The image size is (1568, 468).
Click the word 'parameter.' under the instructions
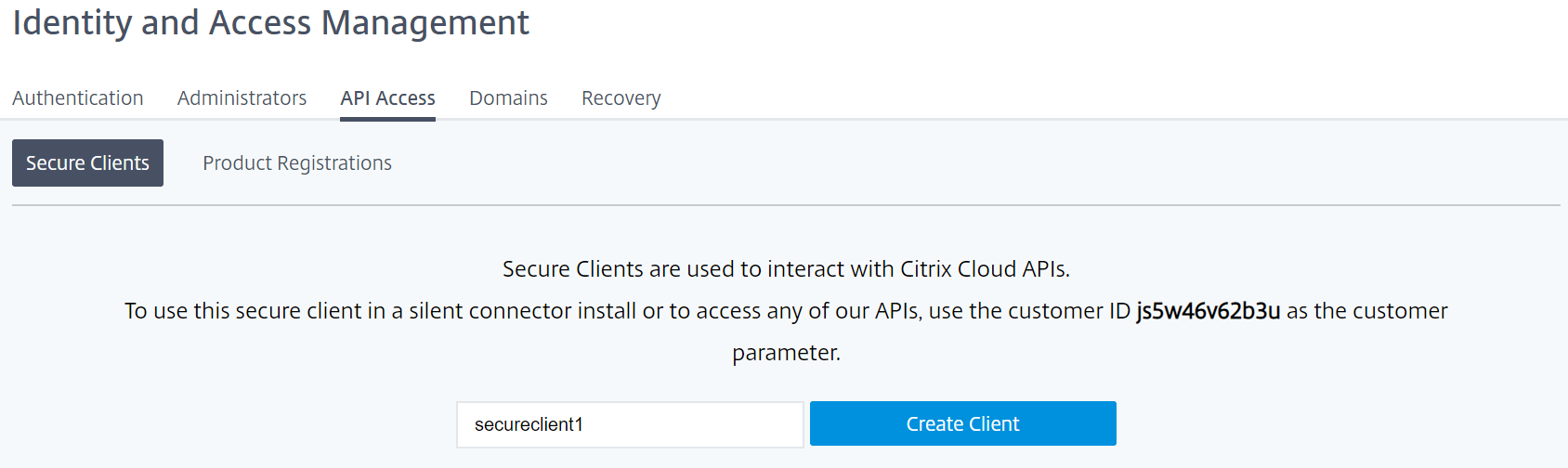[786, 353]
